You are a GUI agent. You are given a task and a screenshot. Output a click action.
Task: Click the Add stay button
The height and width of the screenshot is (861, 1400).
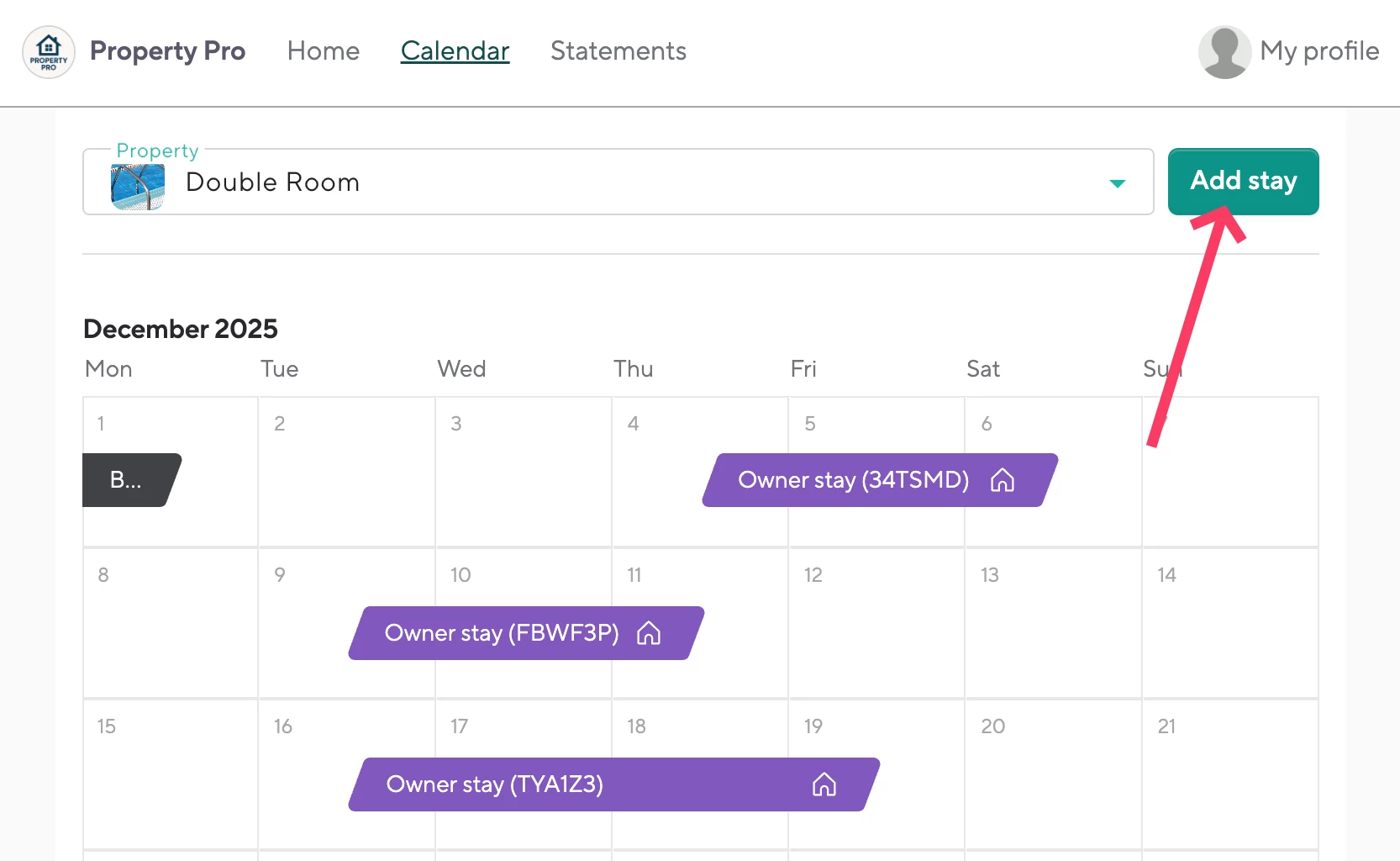tap(1243, 182)
